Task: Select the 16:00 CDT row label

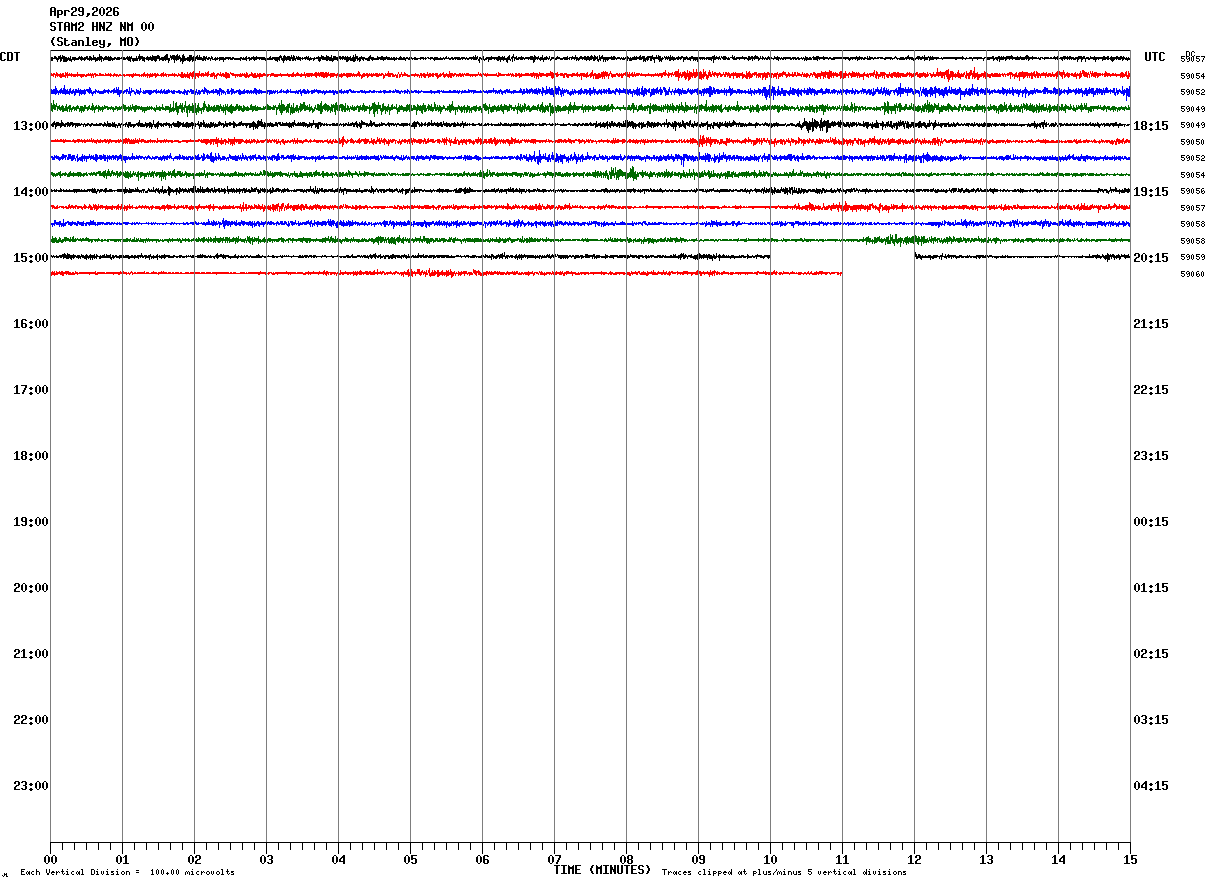Action: coord(31,324)
